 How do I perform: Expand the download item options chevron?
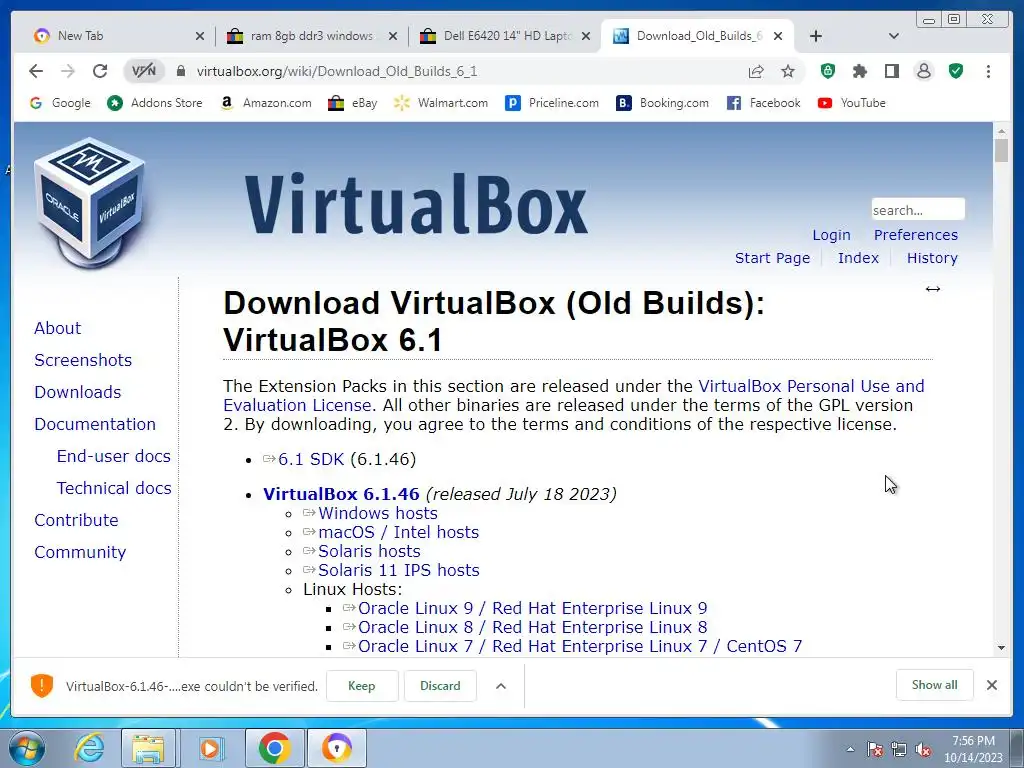coord(501,686)
